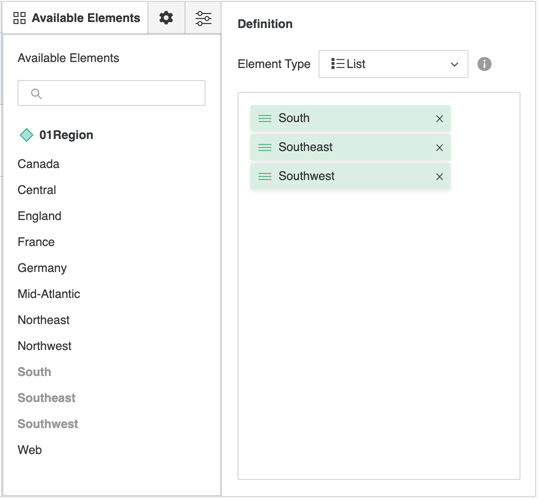Click the info icon beside Element Type

click(484, 64)
